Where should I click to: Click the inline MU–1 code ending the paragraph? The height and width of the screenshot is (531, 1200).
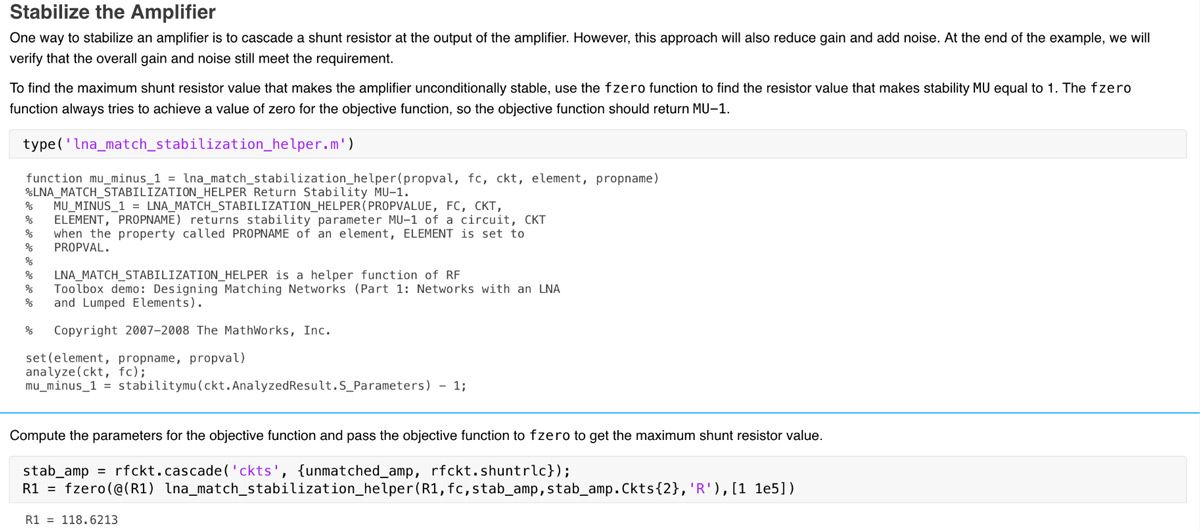pyautogui.click(x=710, y=108)
